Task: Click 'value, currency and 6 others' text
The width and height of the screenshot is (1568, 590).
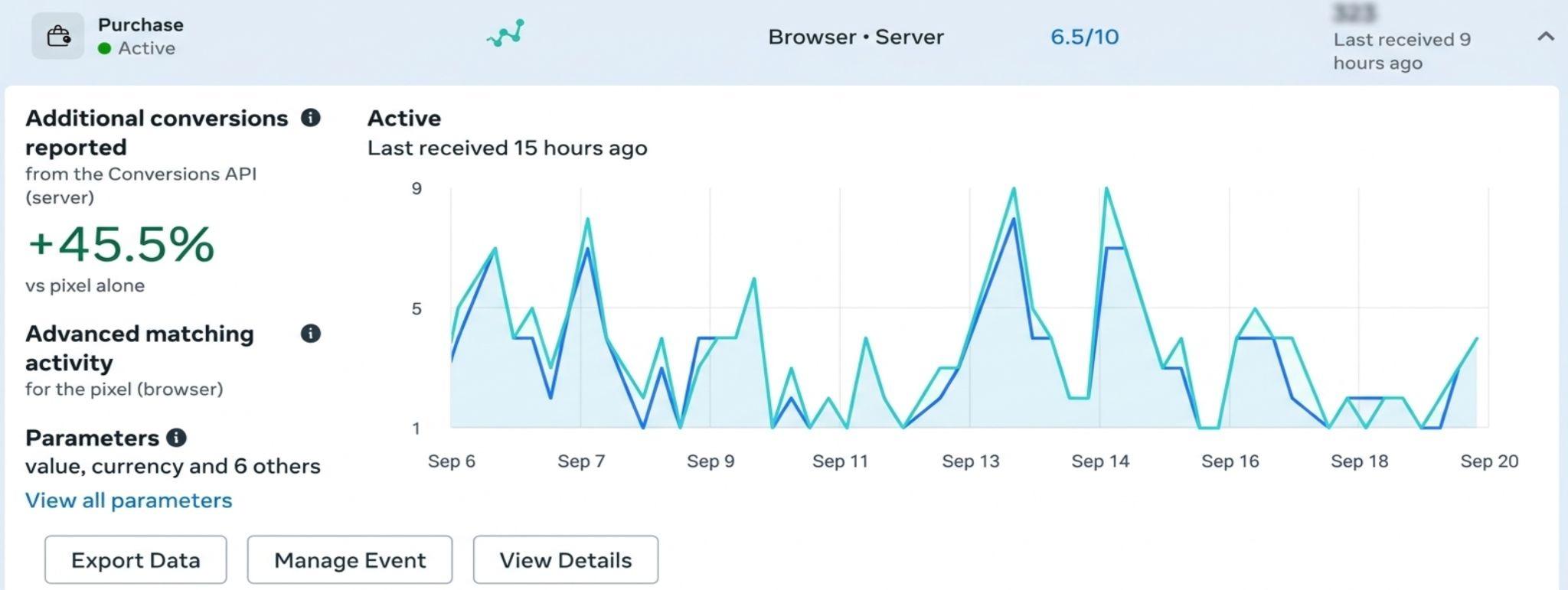Action: click(173, 466)
